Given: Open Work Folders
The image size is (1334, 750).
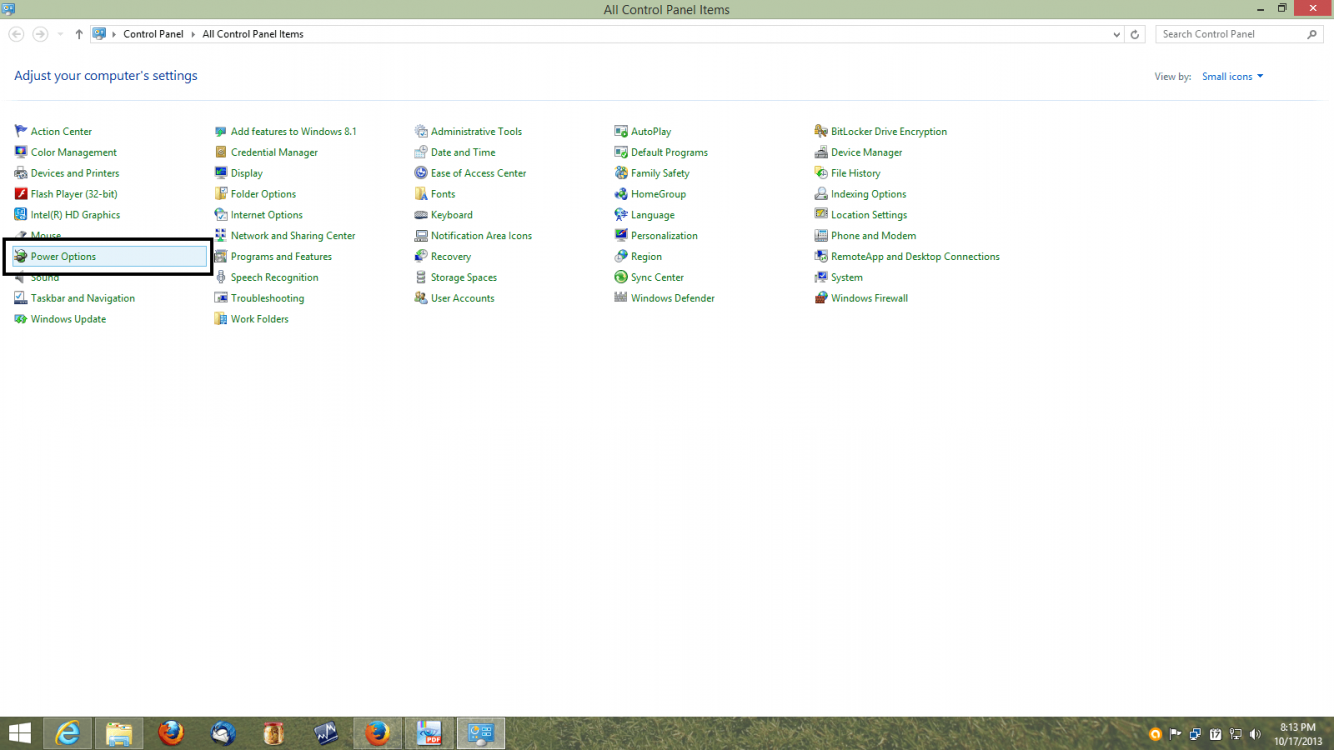Looking at the screenshot, I should [259, 319].
